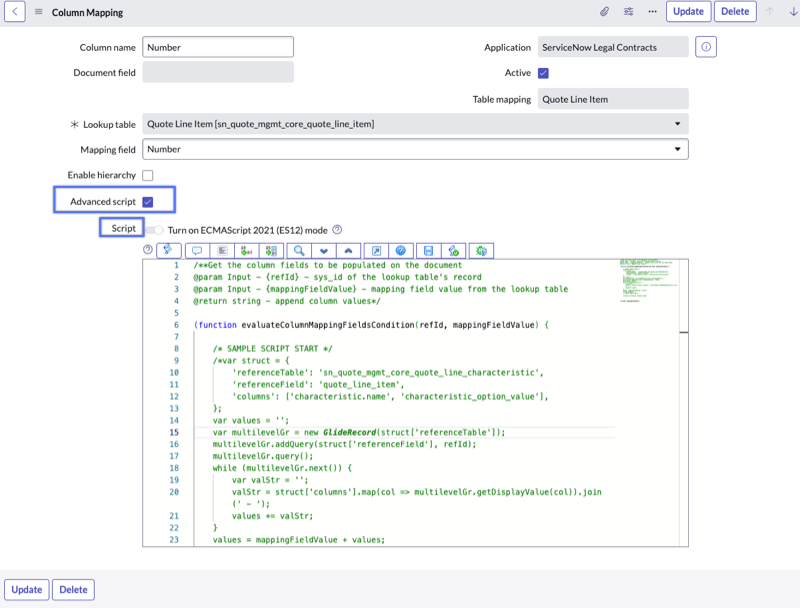800x608 pixels.
Task: Open personalize form settings icon
Action: point(629,11)
